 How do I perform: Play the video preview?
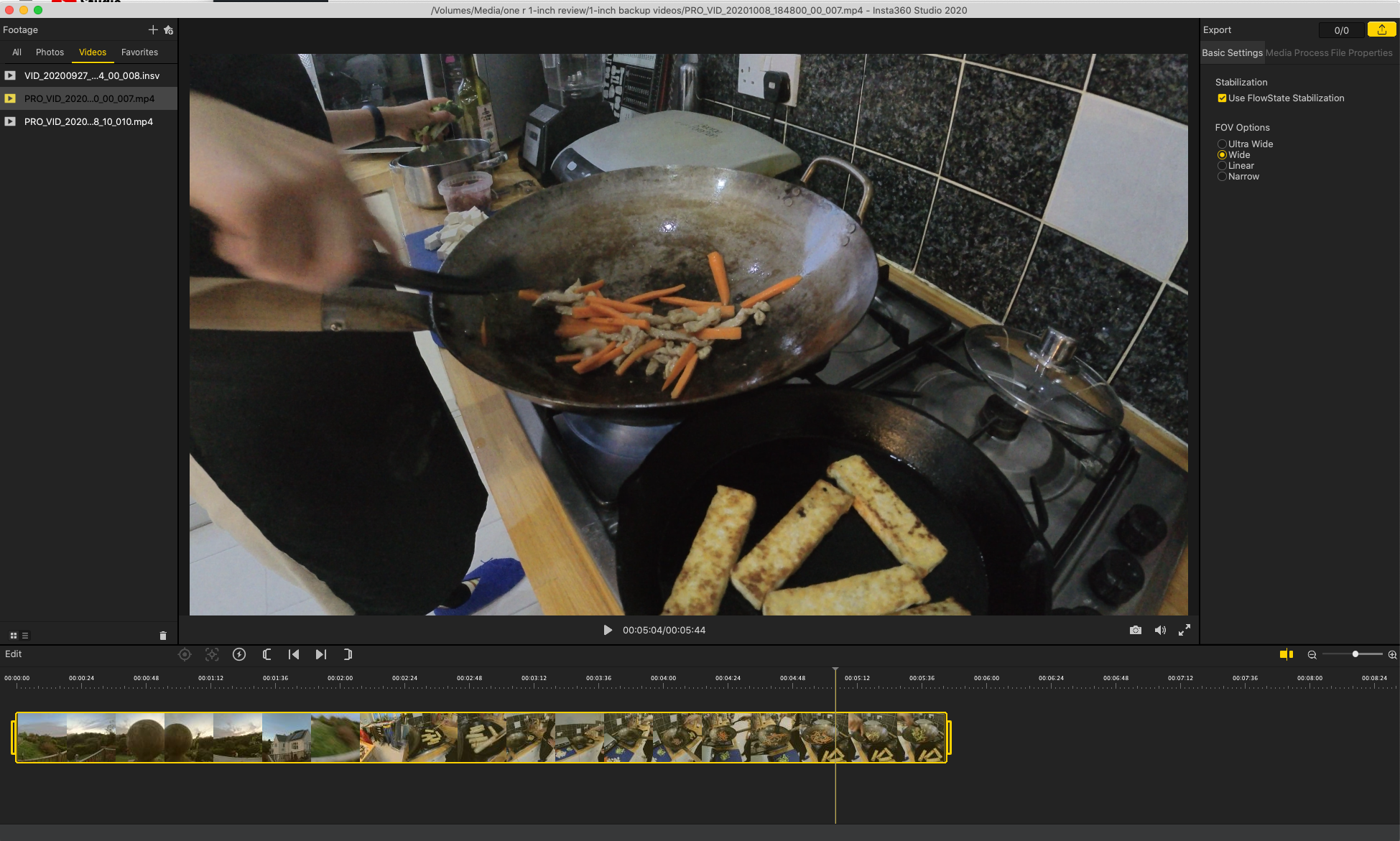click(608, 630)
